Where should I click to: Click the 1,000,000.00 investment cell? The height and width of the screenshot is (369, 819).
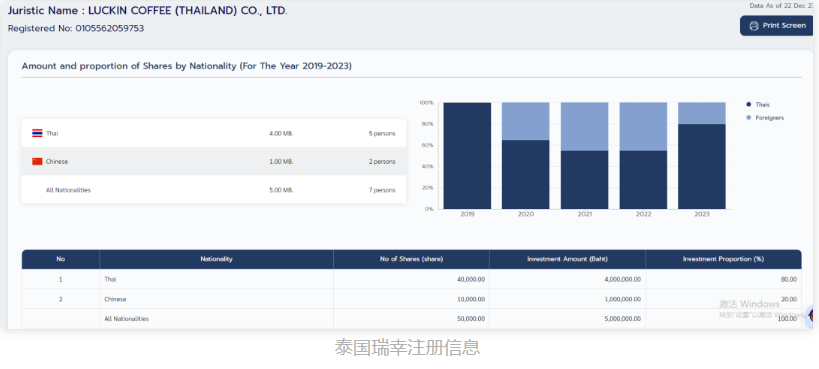coord(568,299)
